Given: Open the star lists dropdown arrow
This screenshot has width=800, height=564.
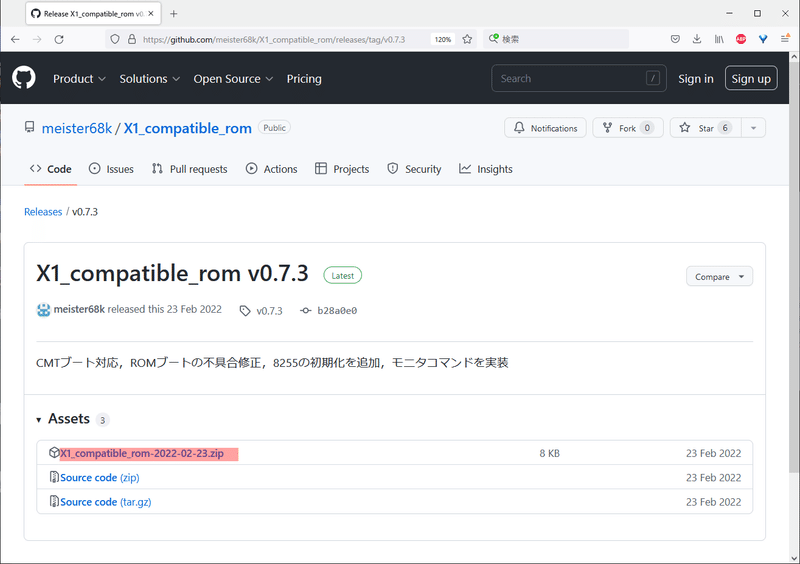Looking at the screenshot, I should click(x=754, y=128).
